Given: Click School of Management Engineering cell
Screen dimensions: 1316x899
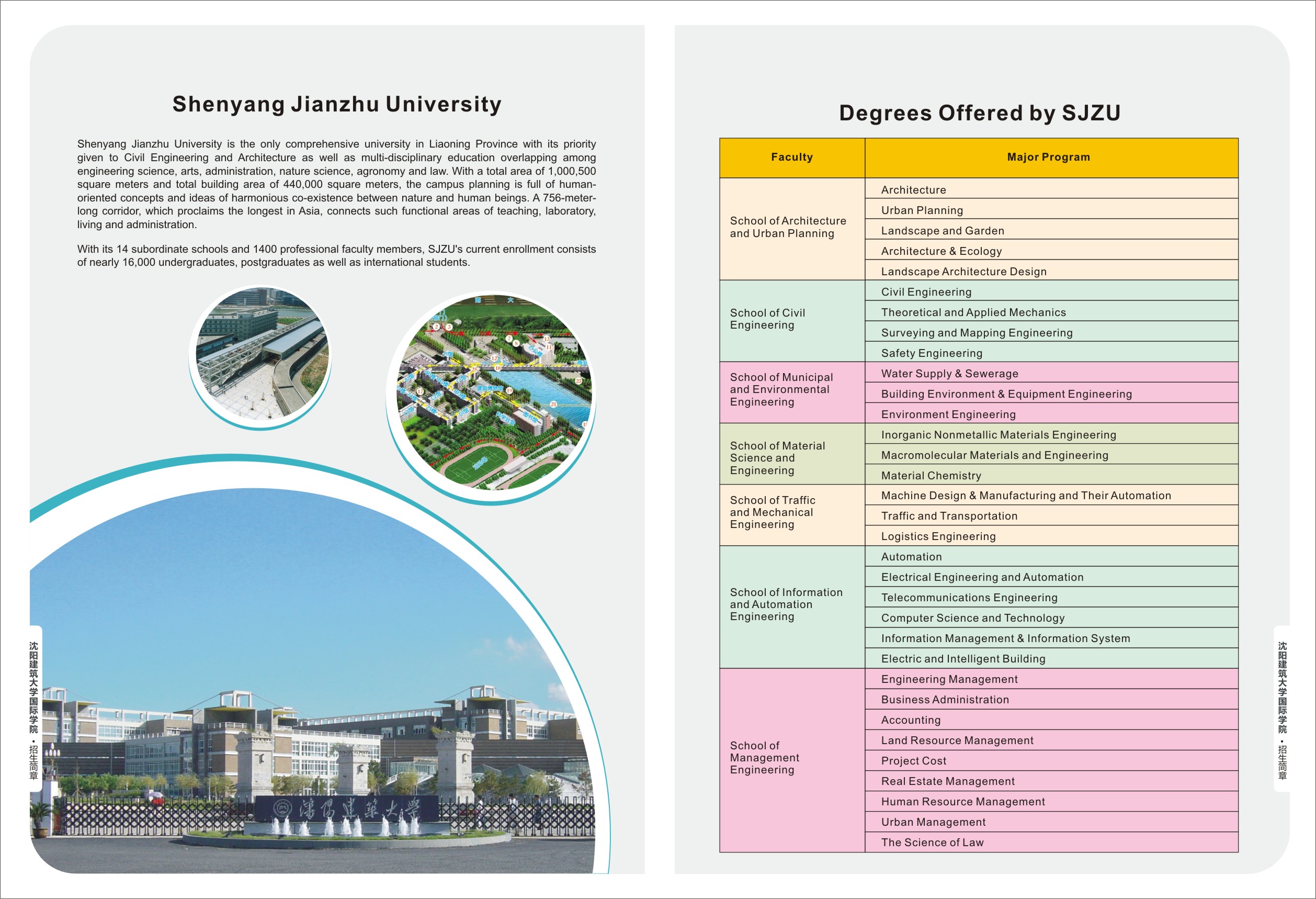Looking at the screenshot, I should [x=791, y=760].
